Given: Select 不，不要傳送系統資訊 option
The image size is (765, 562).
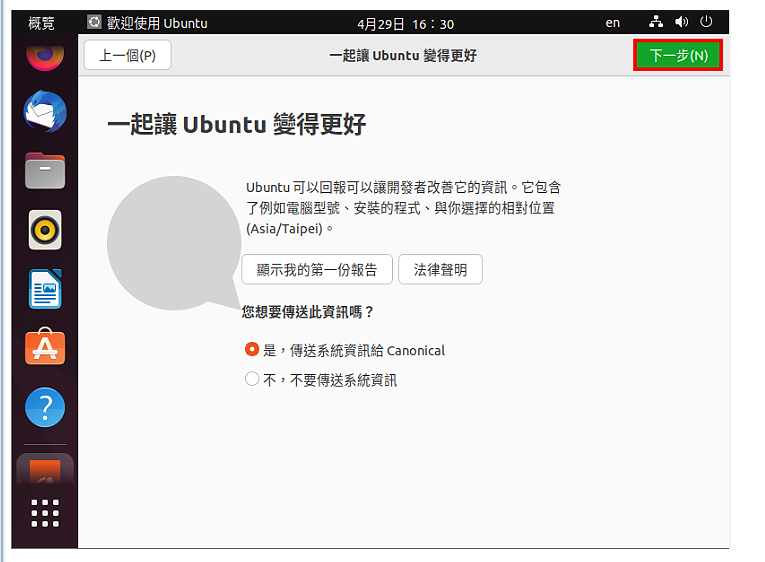Looking at the screenshot, I should [321, 380].
